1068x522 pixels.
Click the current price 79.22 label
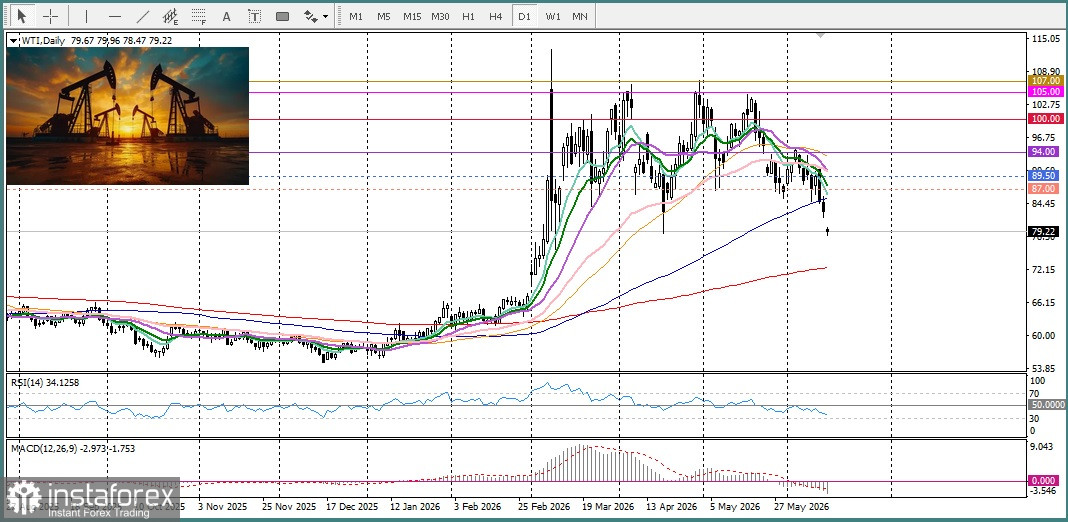[1044, 232]
